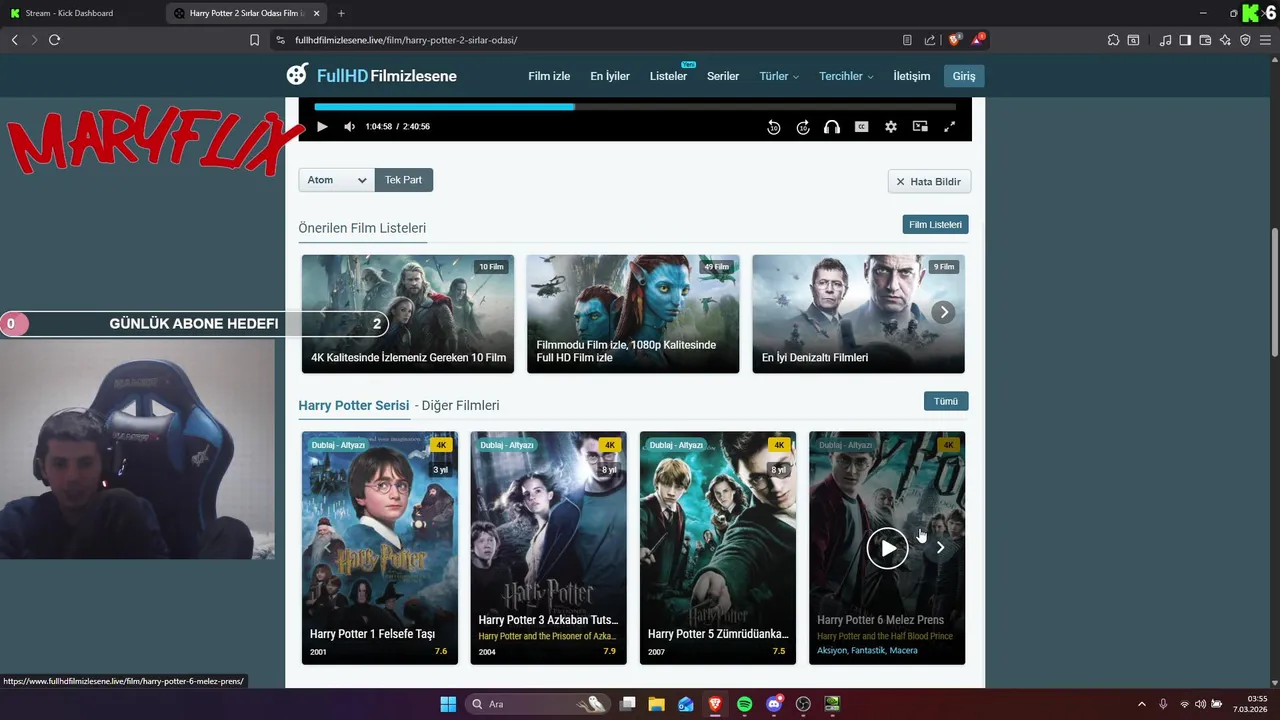Play the paused video
This screenshot has height=720, width=1280.
[x=322, y=127]
